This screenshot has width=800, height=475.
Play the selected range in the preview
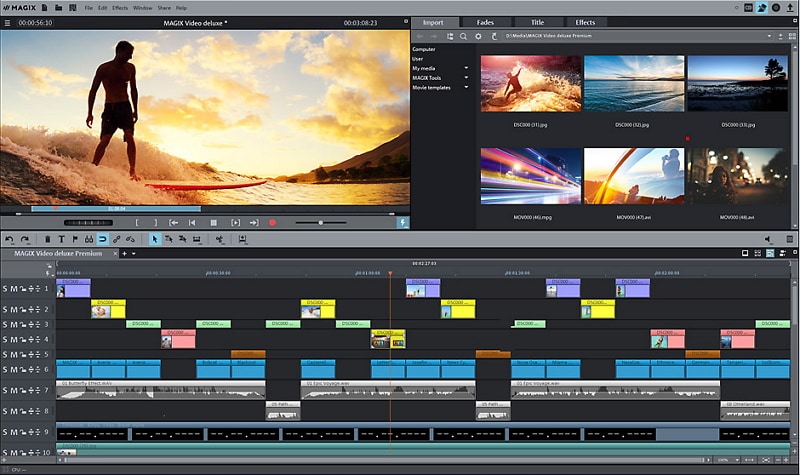[x=235, y=222]
